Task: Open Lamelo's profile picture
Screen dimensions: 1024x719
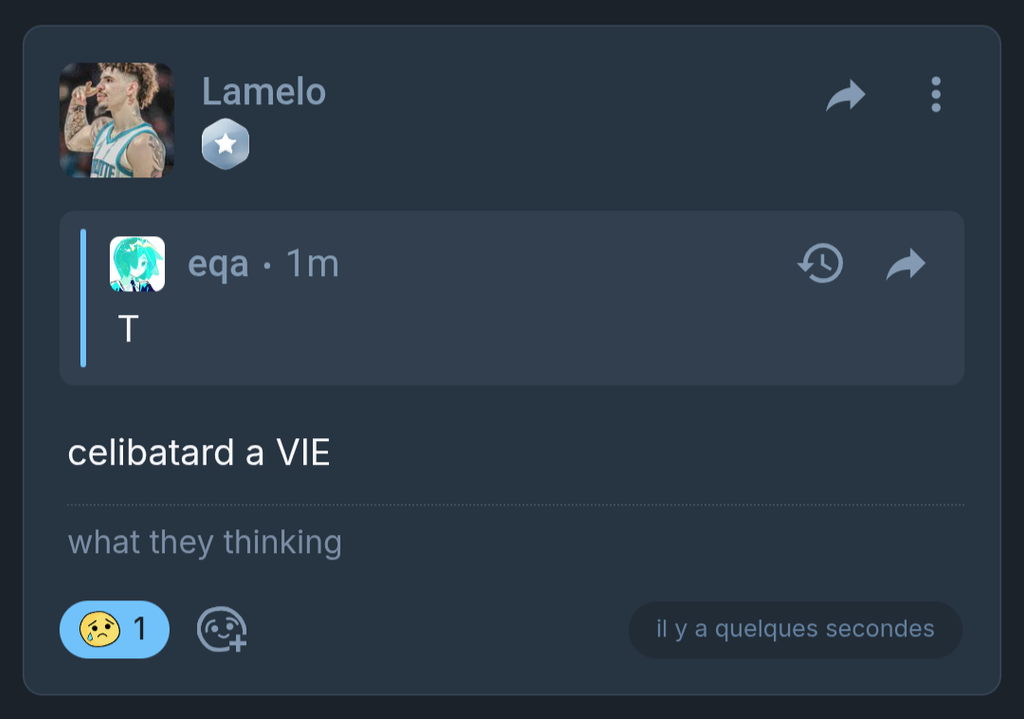Action: [116, 120]
